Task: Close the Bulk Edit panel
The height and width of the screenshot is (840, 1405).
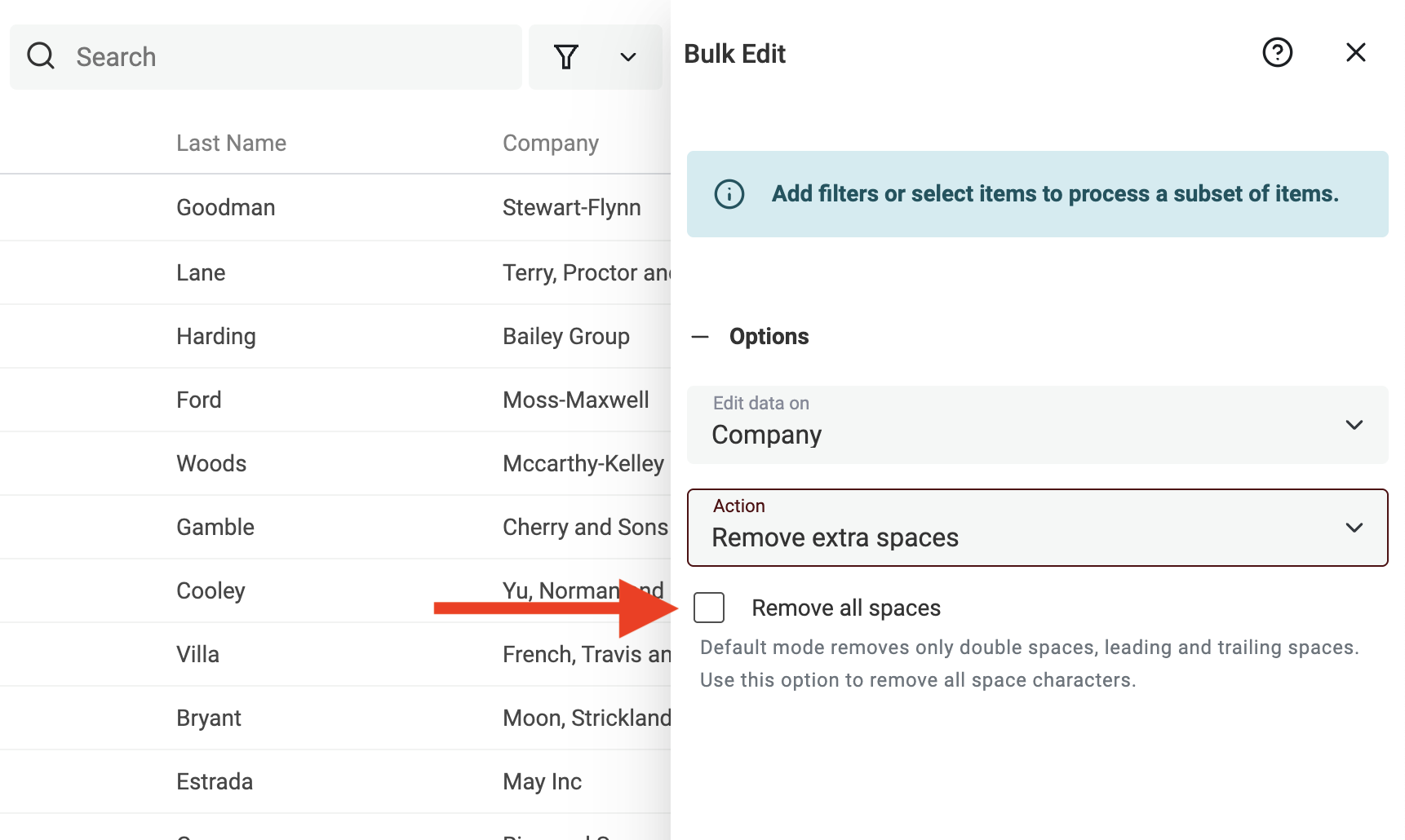Action: (1355, 51)
